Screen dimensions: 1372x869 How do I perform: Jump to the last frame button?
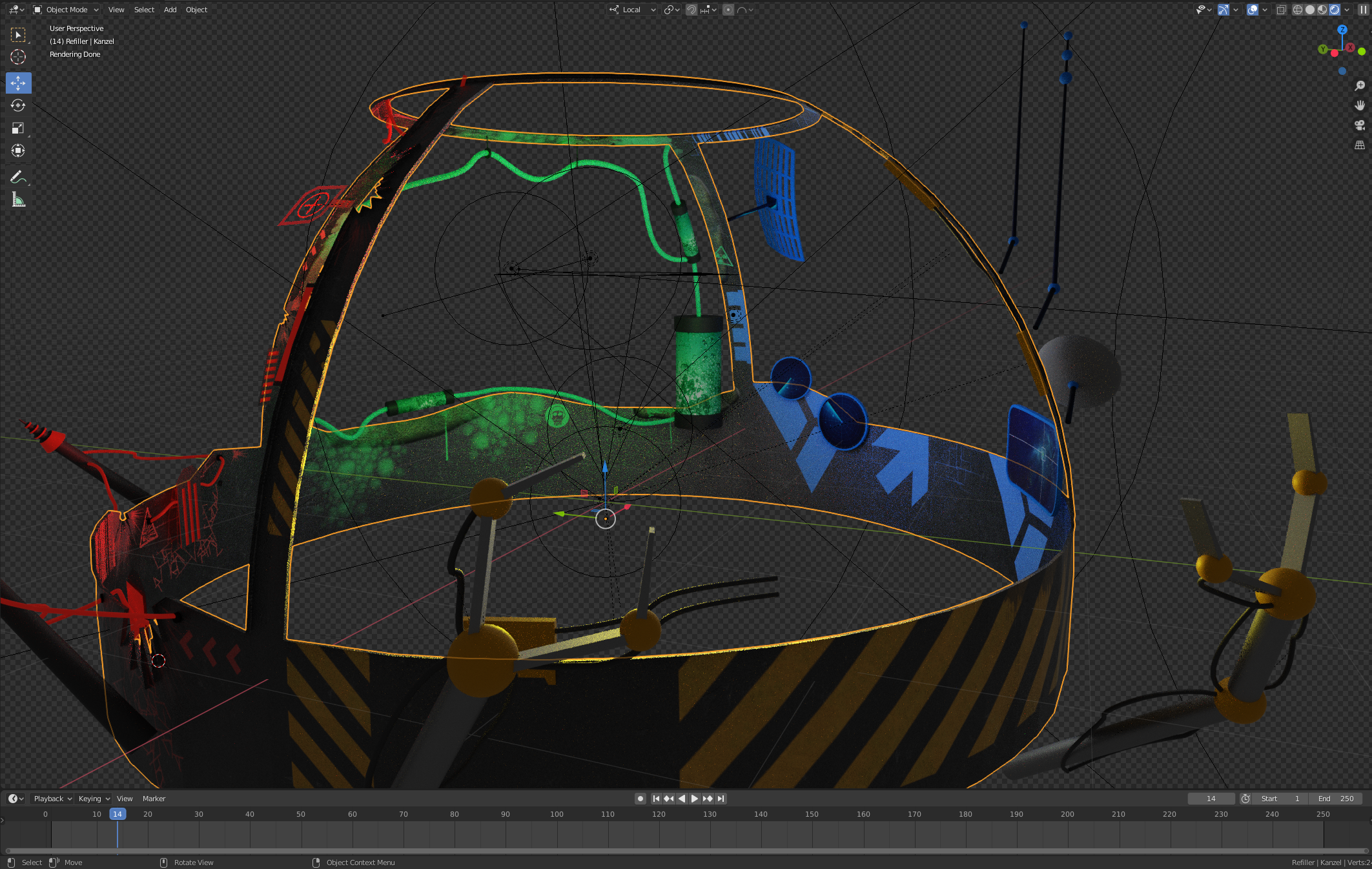(721, 799)
